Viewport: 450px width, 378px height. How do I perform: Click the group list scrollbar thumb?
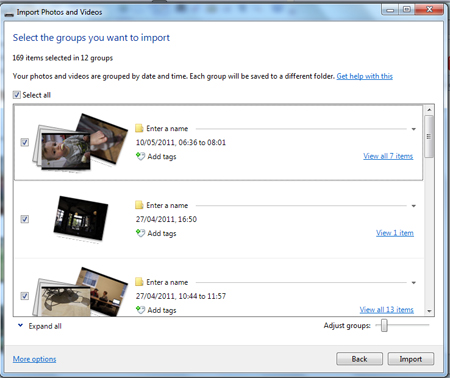[429, 136]
